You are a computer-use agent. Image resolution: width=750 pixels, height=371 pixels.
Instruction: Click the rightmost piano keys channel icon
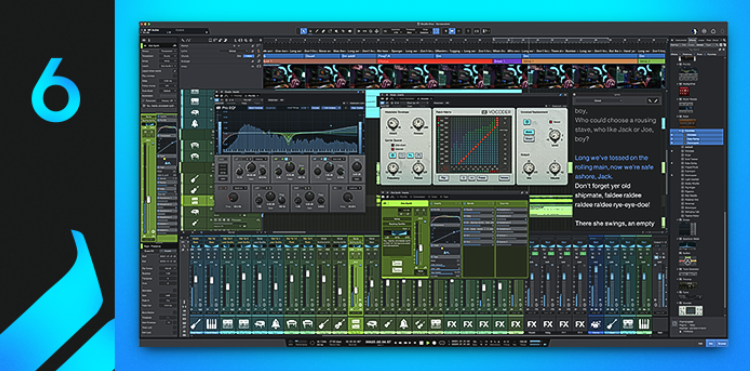(644, 324)
